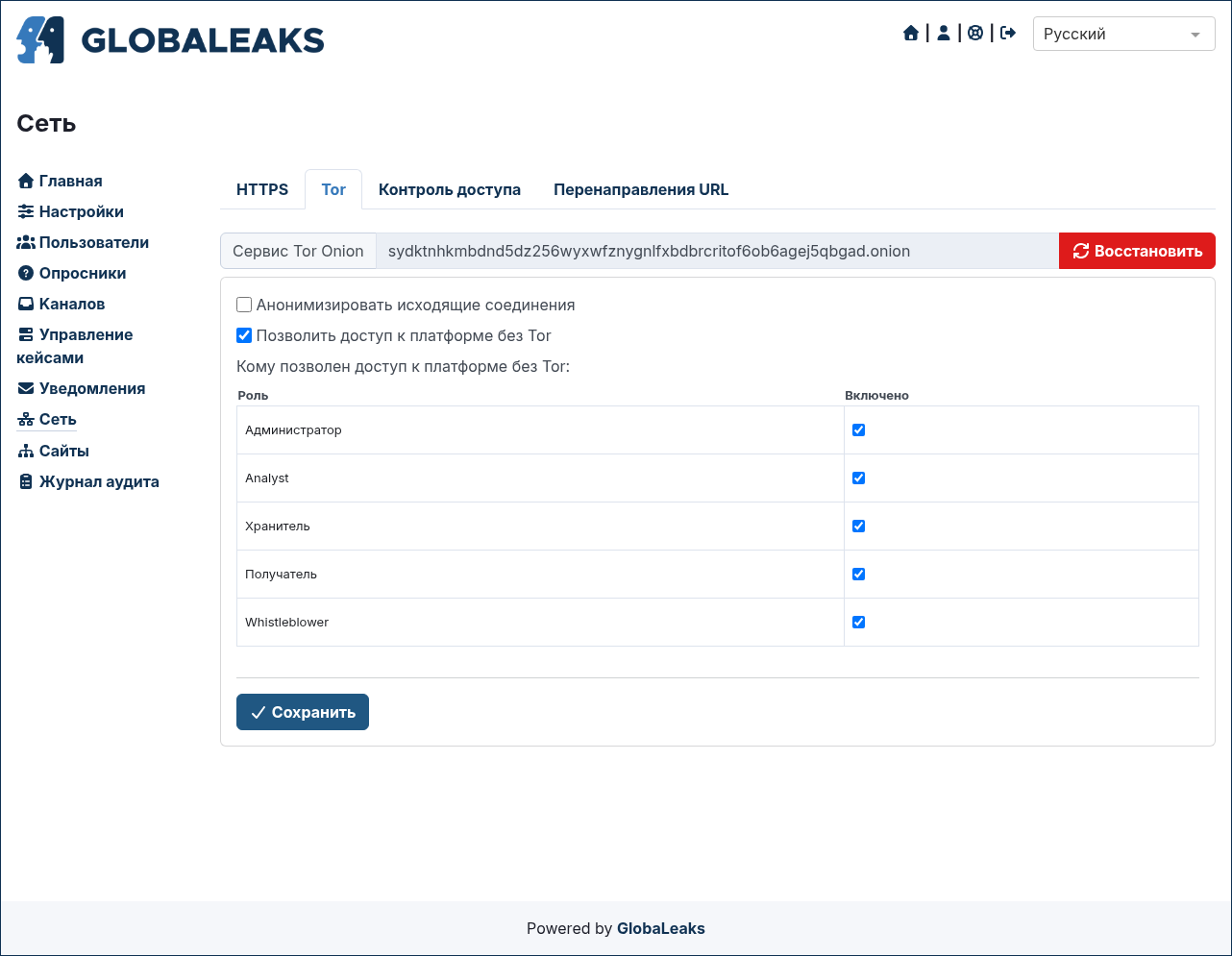Click the people icon beside Пользователи
The width and height of the screenshot is (1232, 956).
point(26,242)
